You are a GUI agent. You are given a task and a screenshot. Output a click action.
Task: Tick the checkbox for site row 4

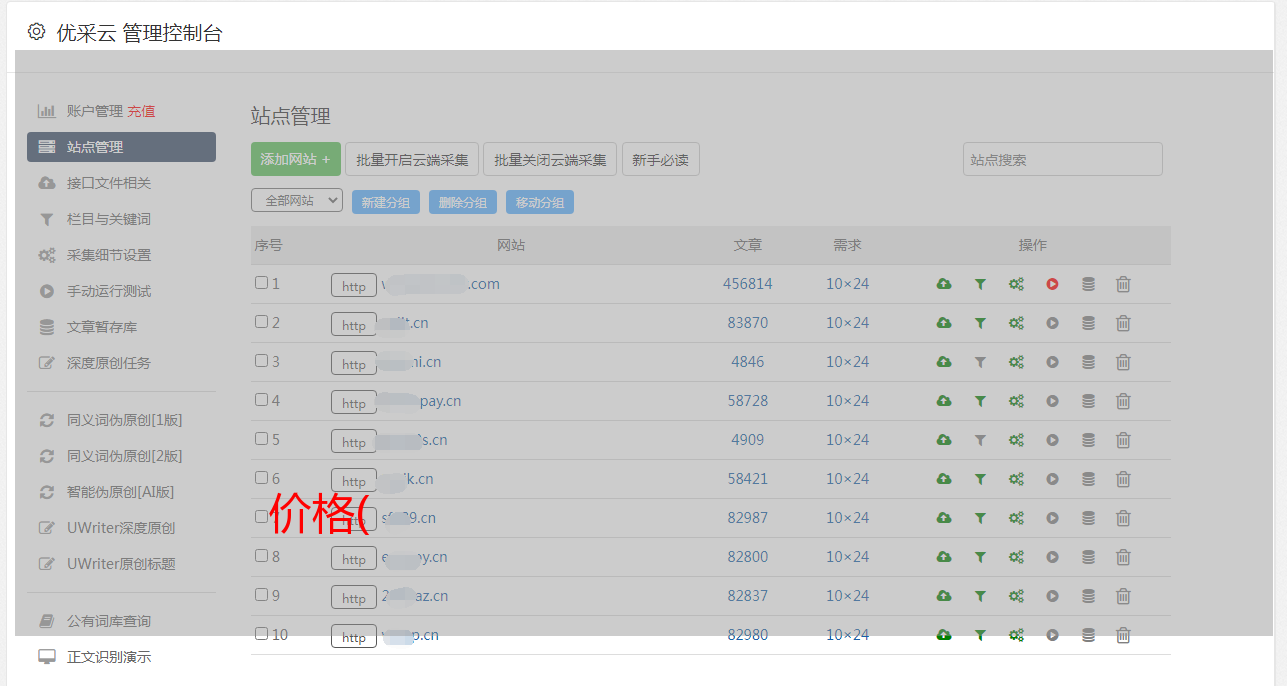tap(261, 400)
